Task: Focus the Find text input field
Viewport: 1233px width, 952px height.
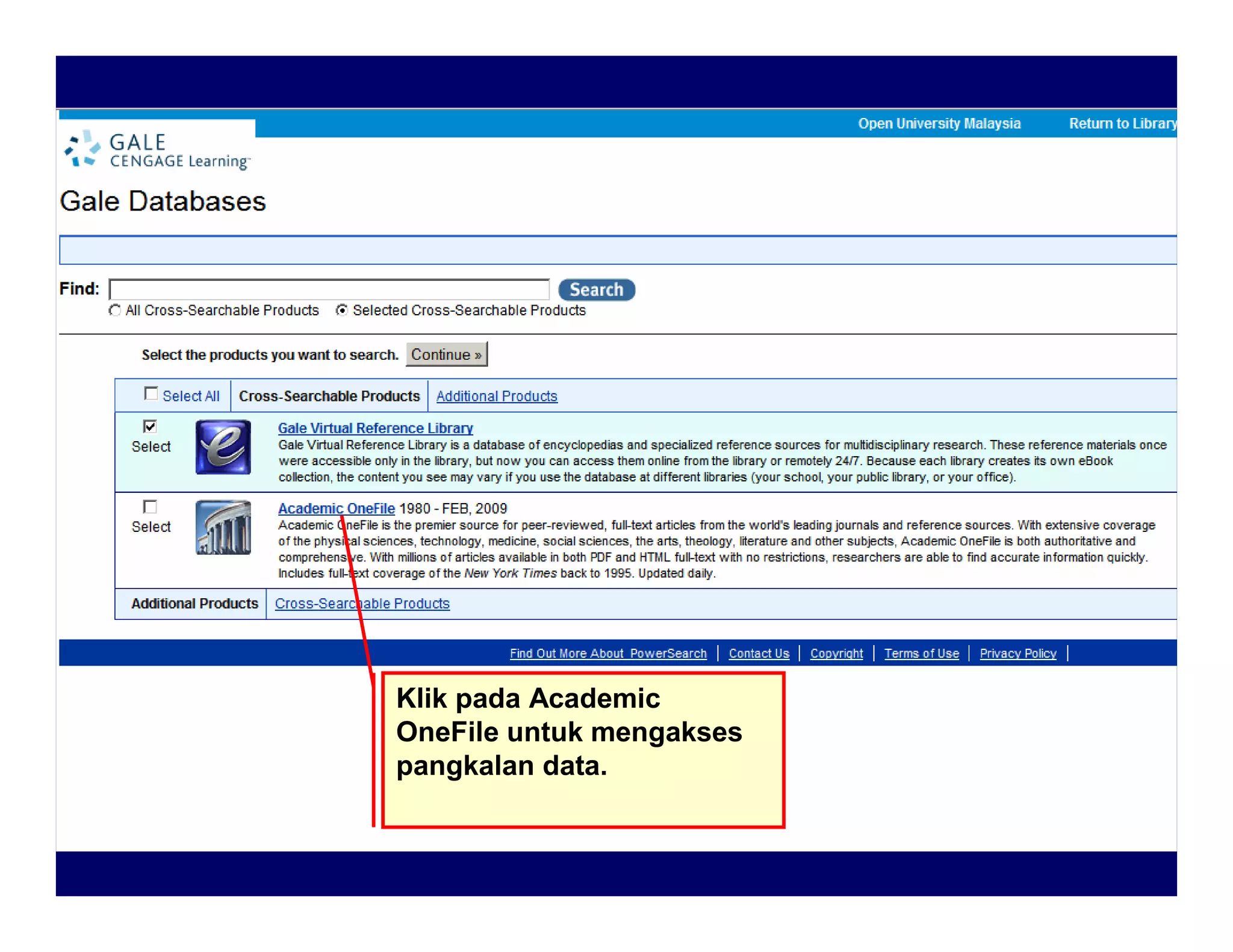Action: (329, 289)
